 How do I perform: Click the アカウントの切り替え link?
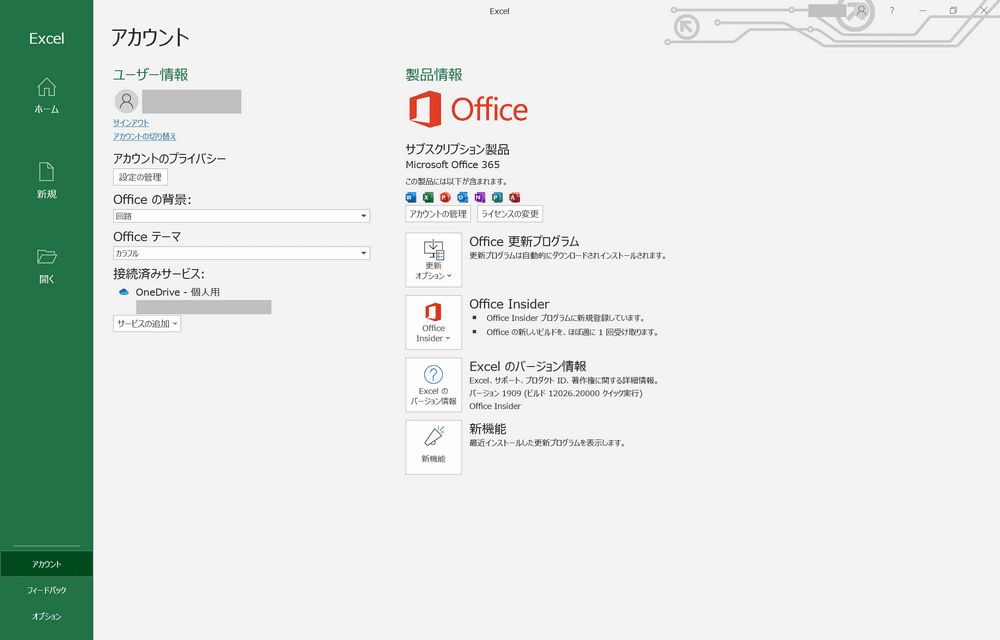pyautogui.click(x=145, y=136)
